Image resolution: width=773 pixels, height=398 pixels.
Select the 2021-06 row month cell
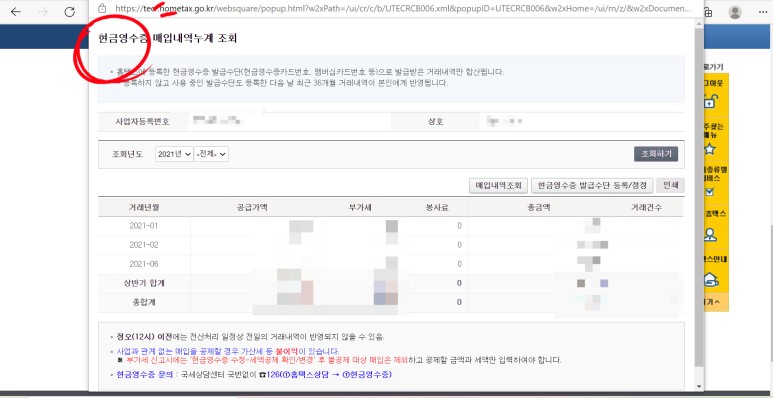(144, 264)
